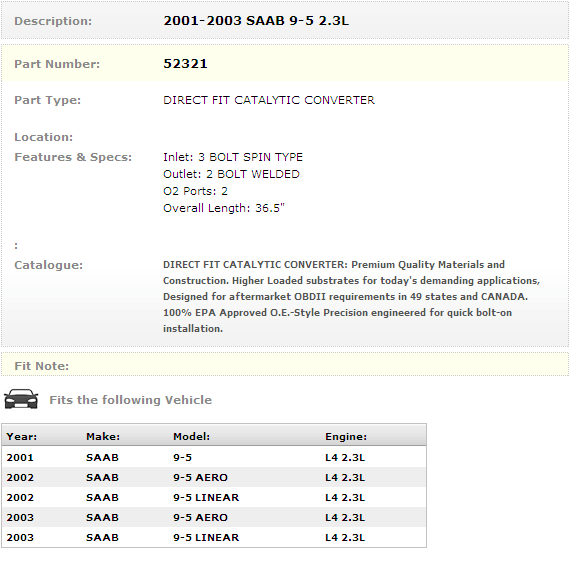Viewport: 570px width, 572px height.
Task: Click the Engine column header
Action: tap(346, 437)
